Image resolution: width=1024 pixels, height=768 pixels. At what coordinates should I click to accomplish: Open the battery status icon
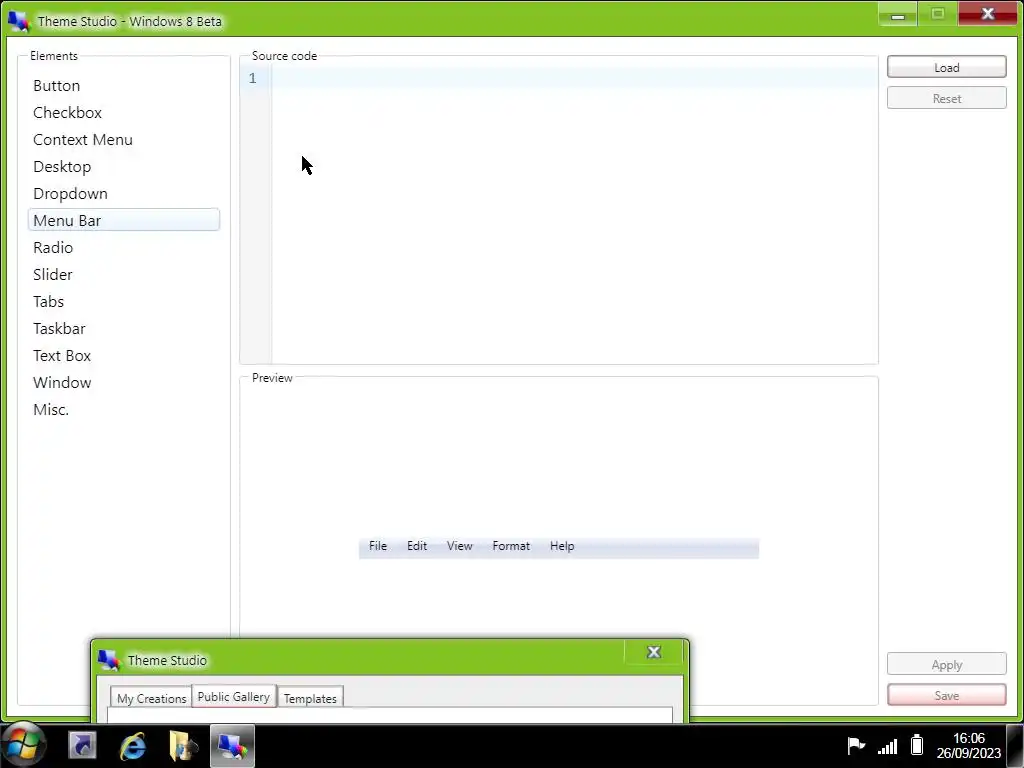(917, 745)
